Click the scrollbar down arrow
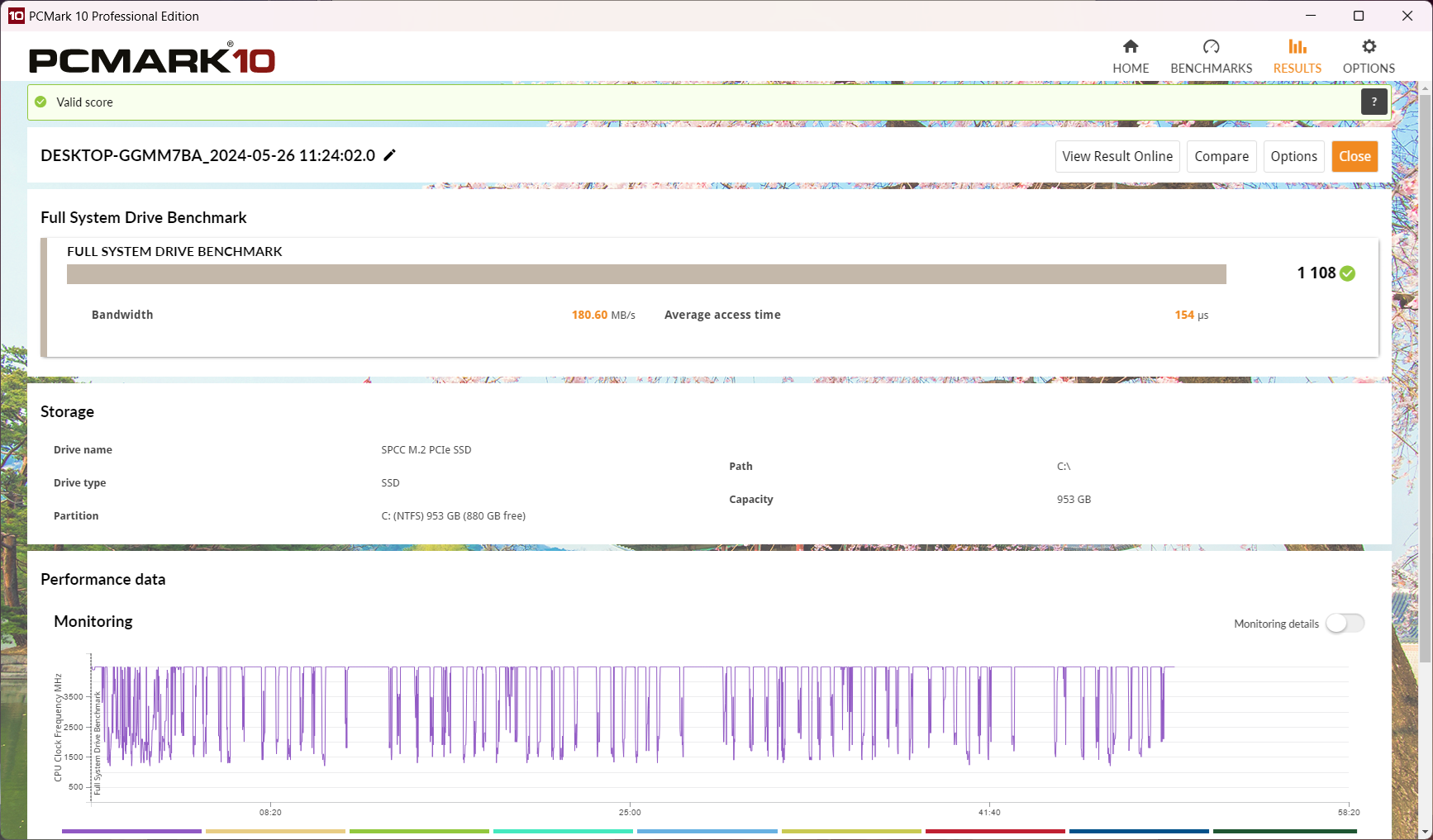The width and height of the screenshot is (1433, 840). coord(1425,832)
